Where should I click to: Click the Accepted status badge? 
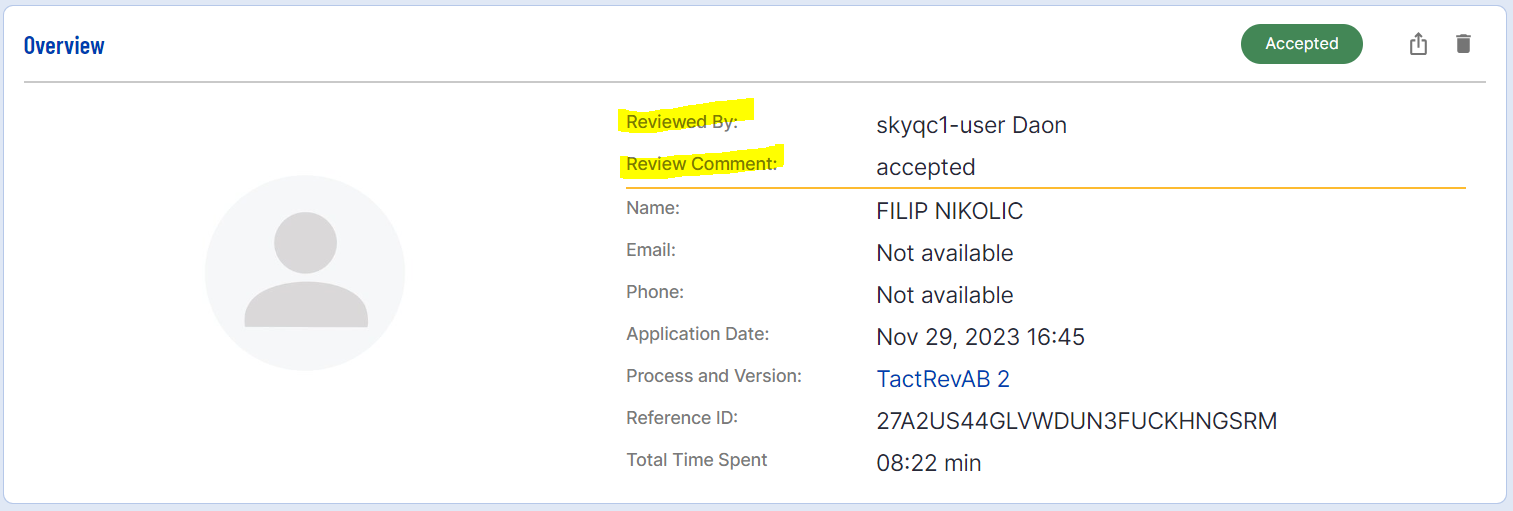(1301, 44)
